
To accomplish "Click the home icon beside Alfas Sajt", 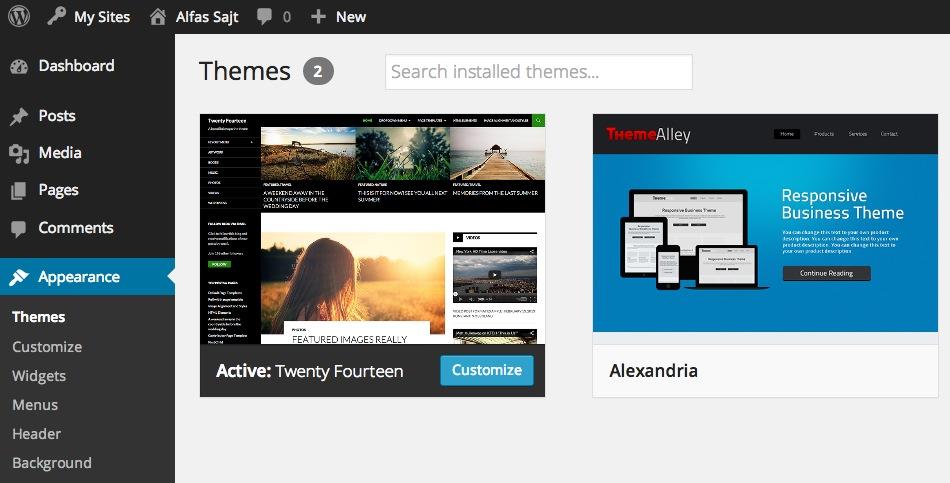I will pyautogui.click(x=158, y=16).
